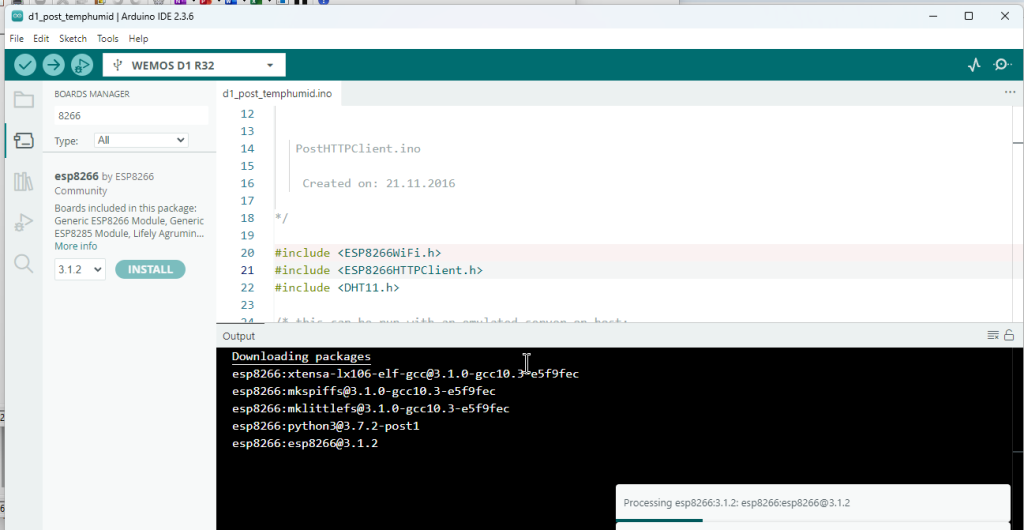Open the Tools menu
This screenshot has height=530, width=1024.
107,38
